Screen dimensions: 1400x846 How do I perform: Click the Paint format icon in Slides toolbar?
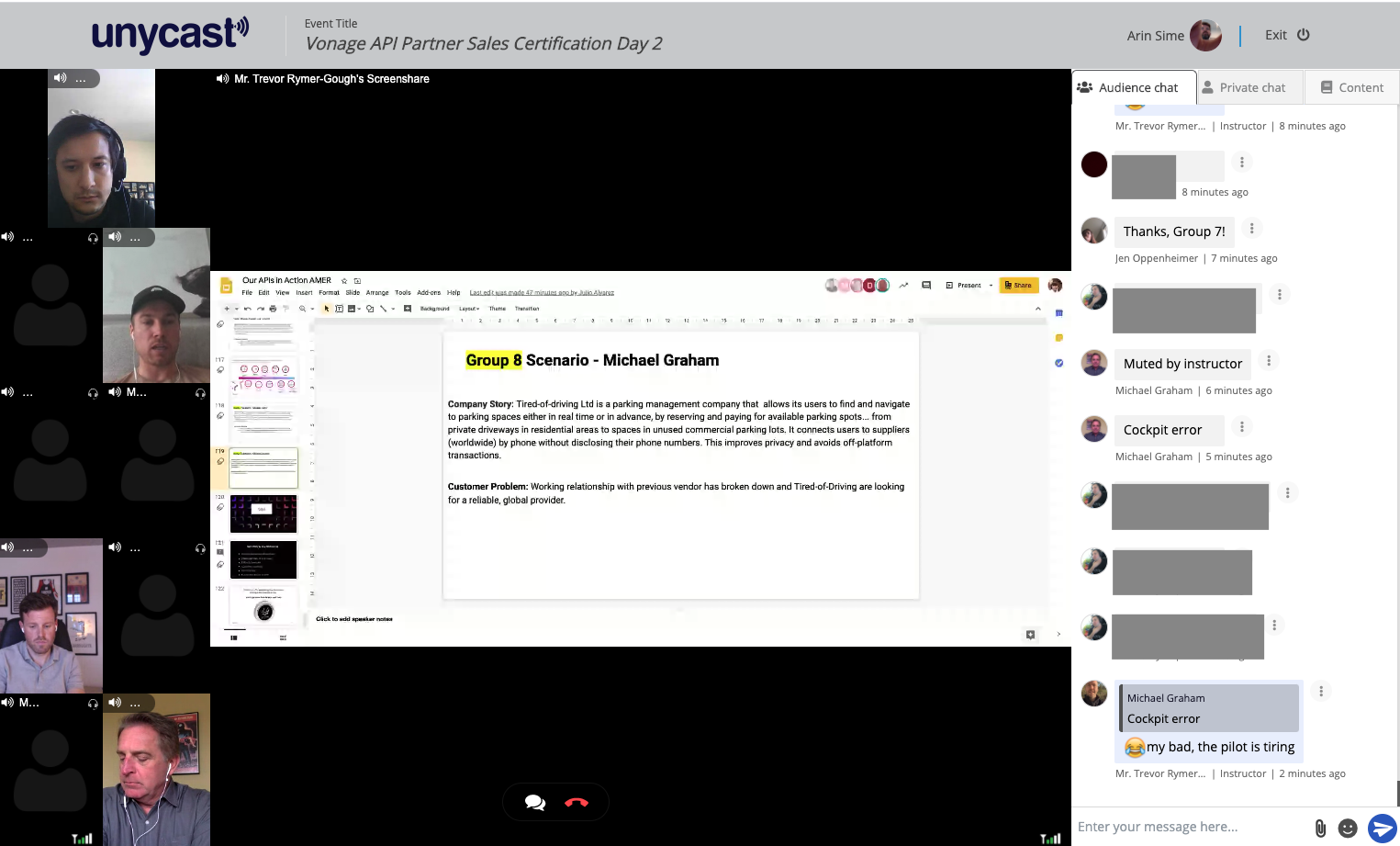point(286,309)
